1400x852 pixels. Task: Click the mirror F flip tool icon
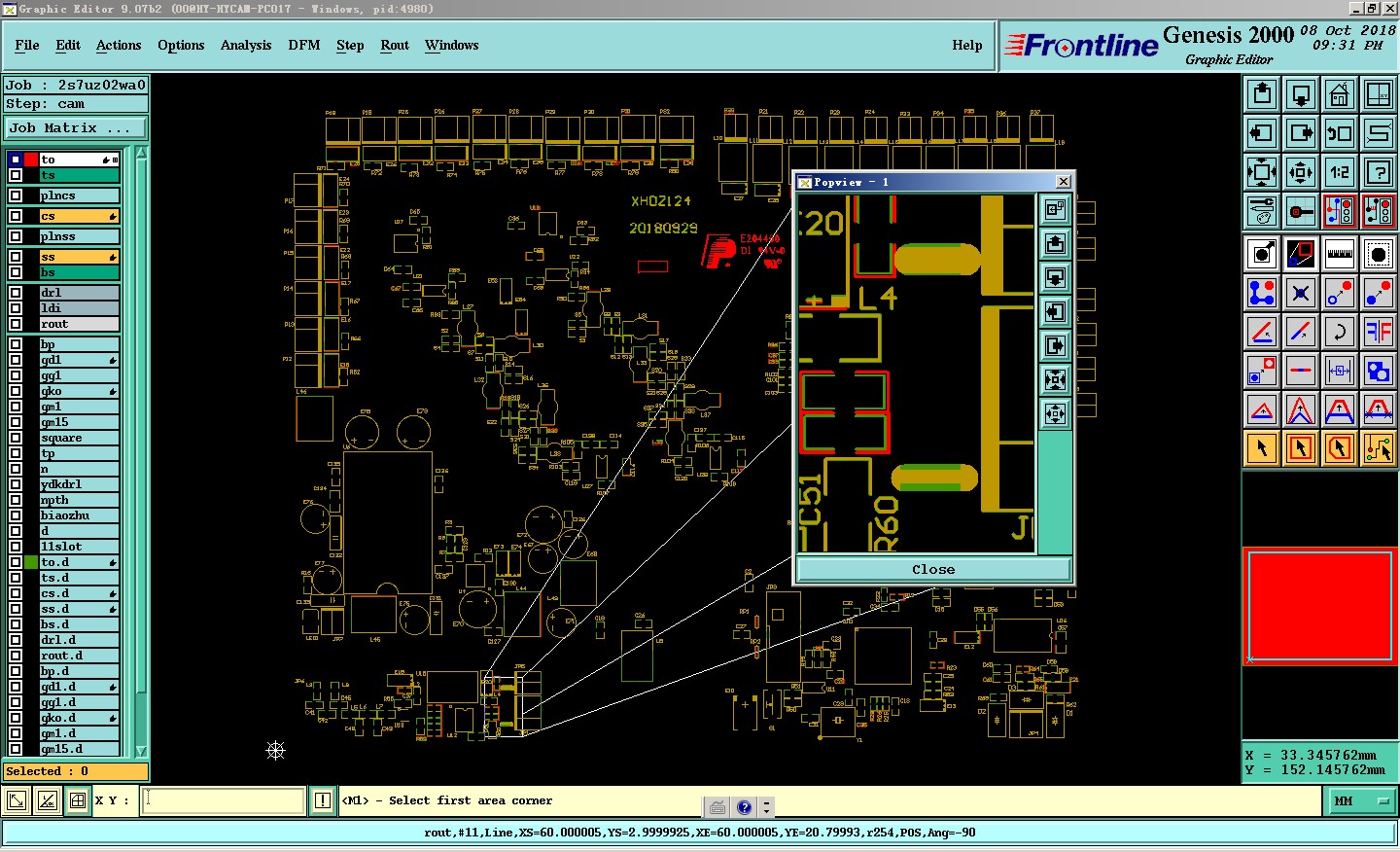point(1379,332)
